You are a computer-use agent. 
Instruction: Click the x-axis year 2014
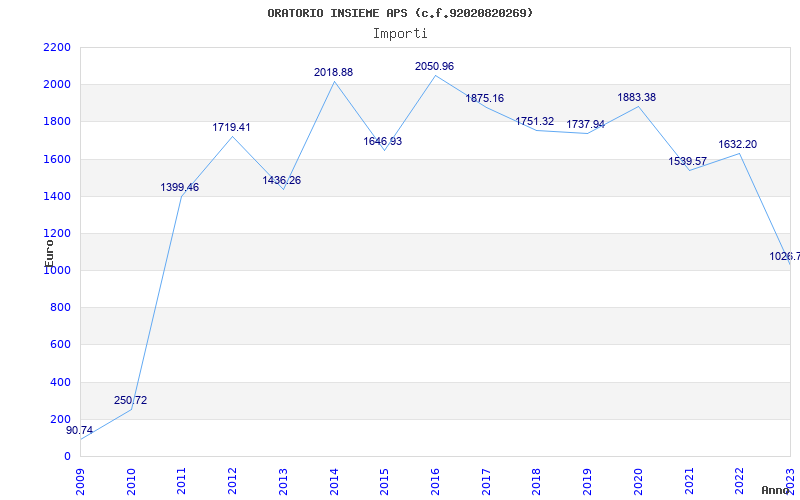(x=334, y=482)
